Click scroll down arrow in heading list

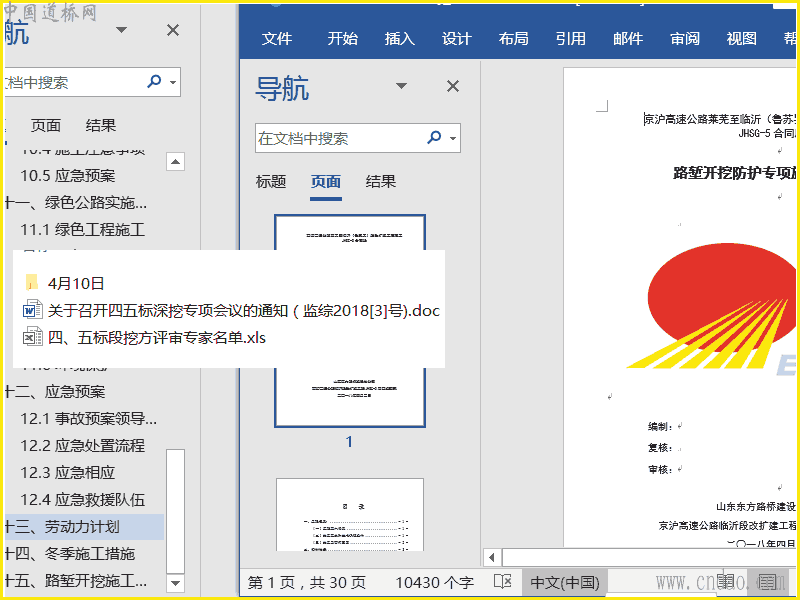pyautogui.click(x=175, y=583)
